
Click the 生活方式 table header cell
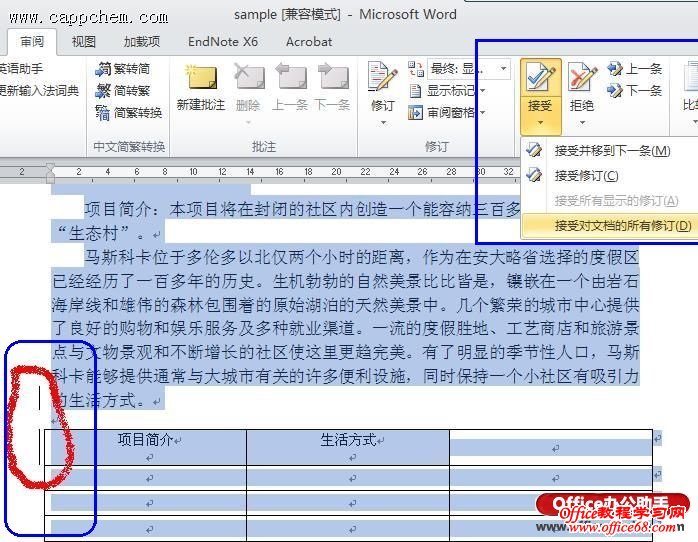(x=348, y=448)
